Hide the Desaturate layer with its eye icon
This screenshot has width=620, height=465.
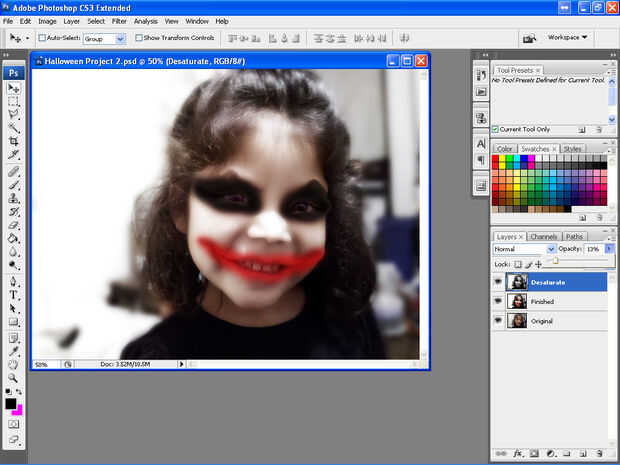tap(498, 282)
